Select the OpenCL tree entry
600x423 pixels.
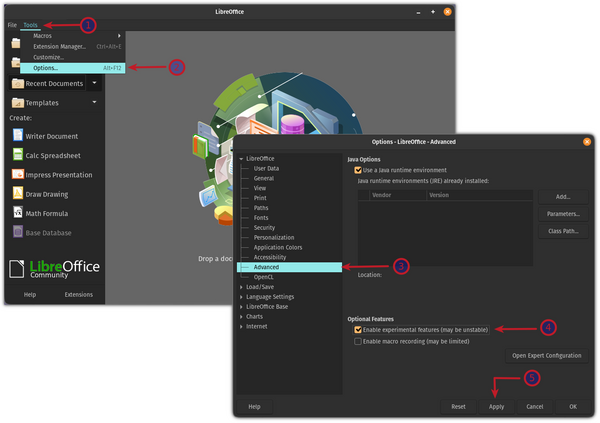coord(264,276)
